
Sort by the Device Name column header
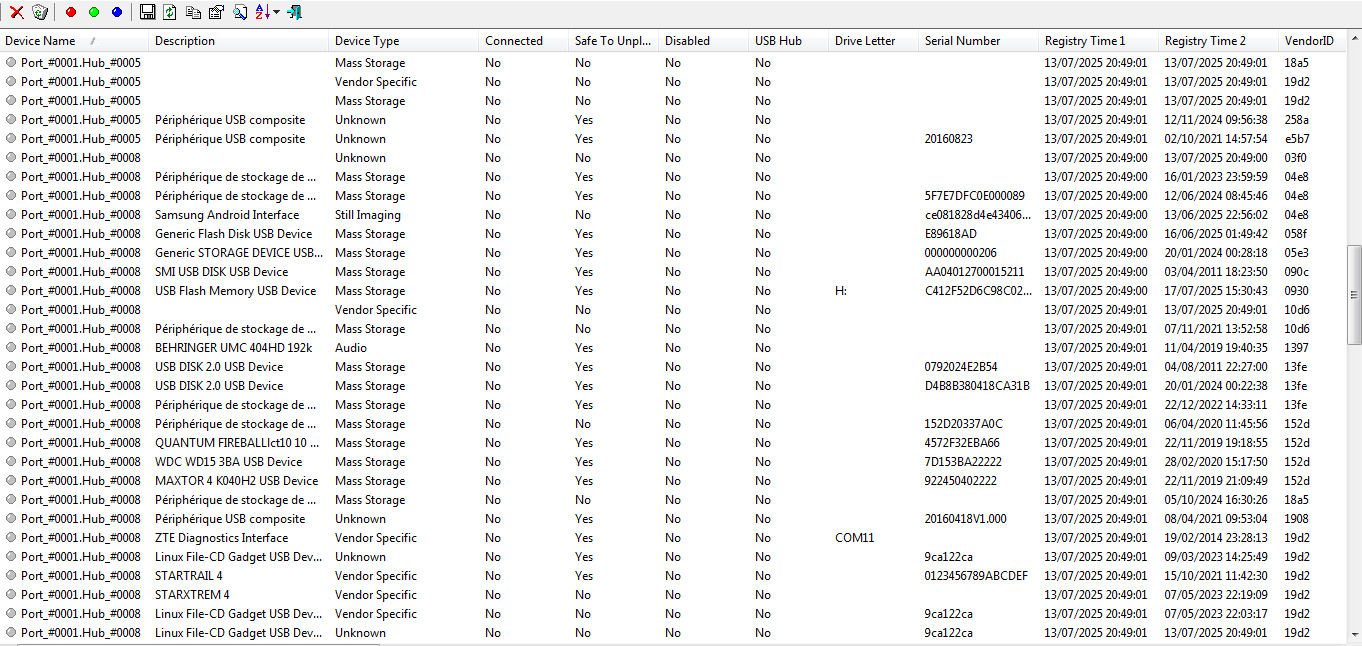pyautogui.click(x=75, y=41)
